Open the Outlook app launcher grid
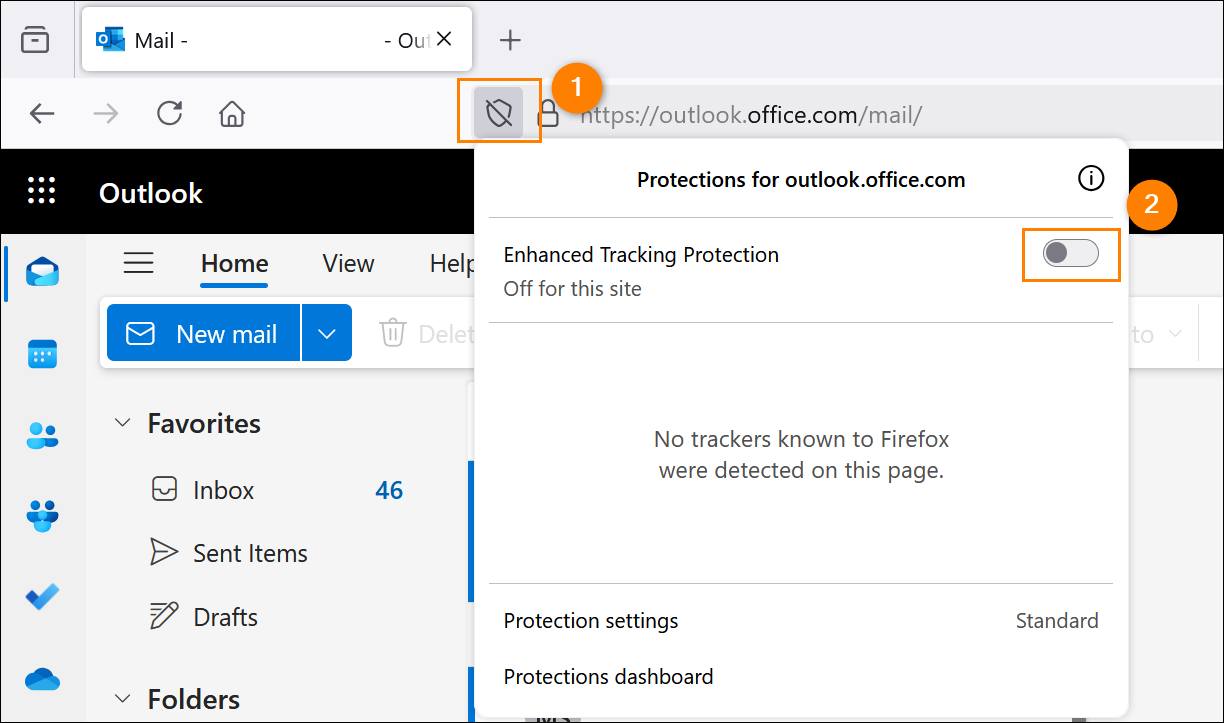Screen dimensions: 1224x723 [42, 192]
